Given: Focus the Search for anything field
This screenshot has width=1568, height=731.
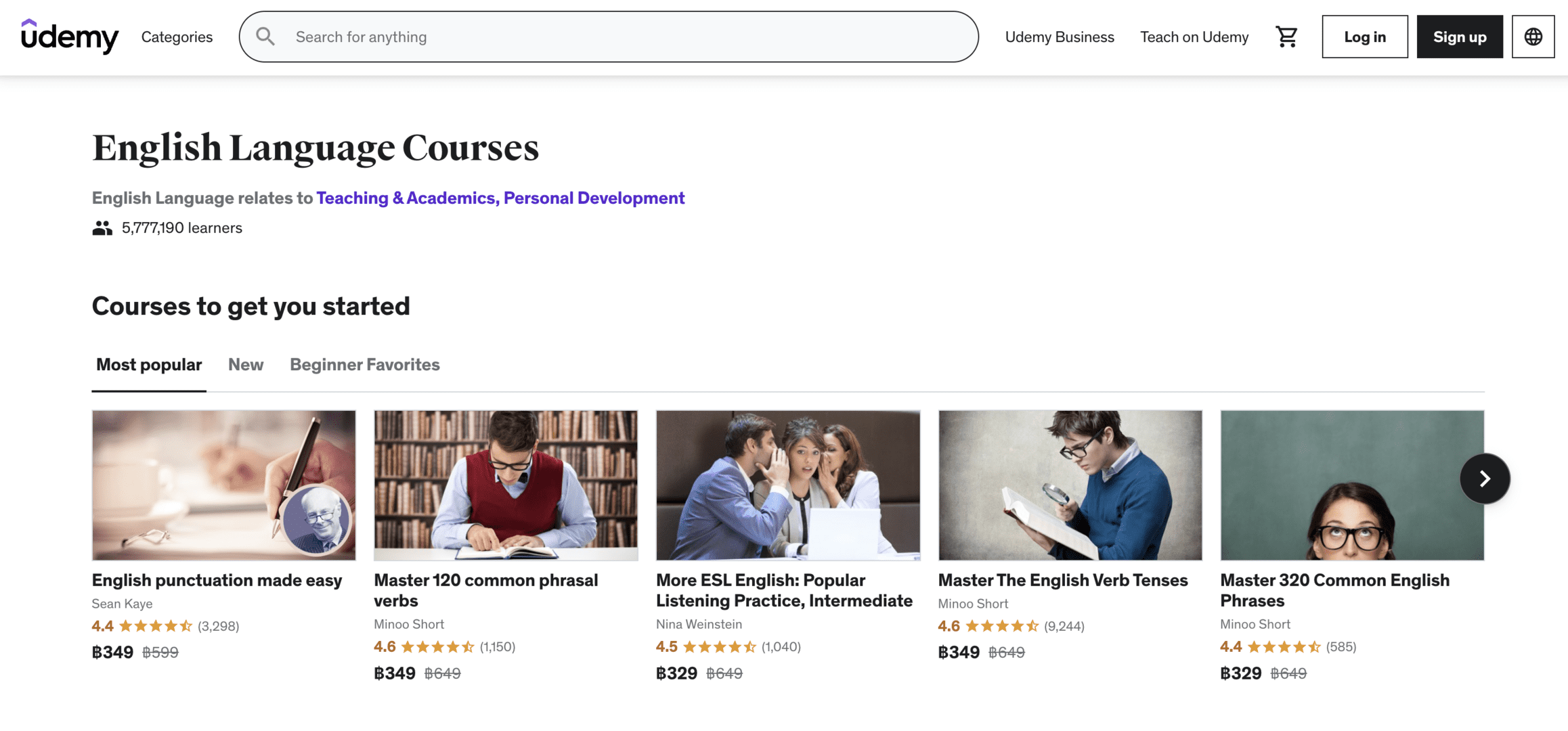Looking at the screenshot, I should point(609,37).
